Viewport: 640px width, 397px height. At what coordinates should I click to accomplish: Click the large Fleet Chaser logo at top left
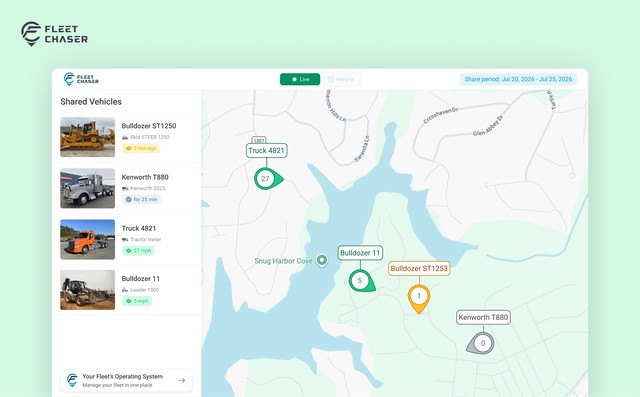coord(54,34)
